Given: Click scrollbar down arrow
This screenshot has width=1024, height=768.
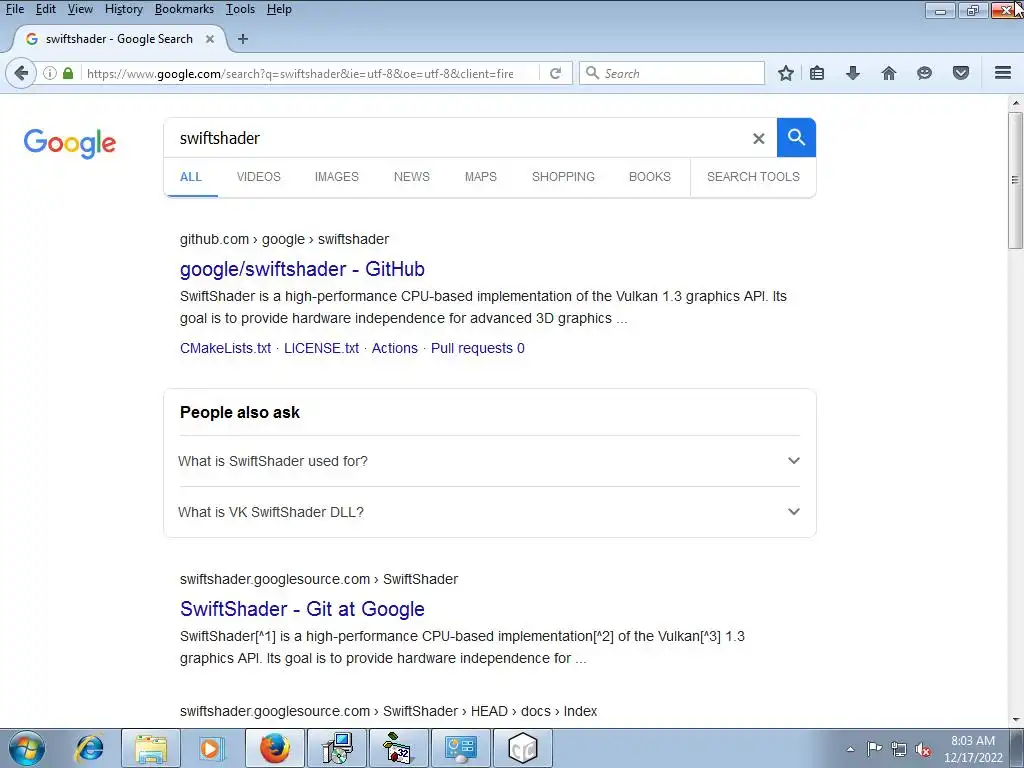Looking at the screenshot, I should click(x=1016, y=720).
